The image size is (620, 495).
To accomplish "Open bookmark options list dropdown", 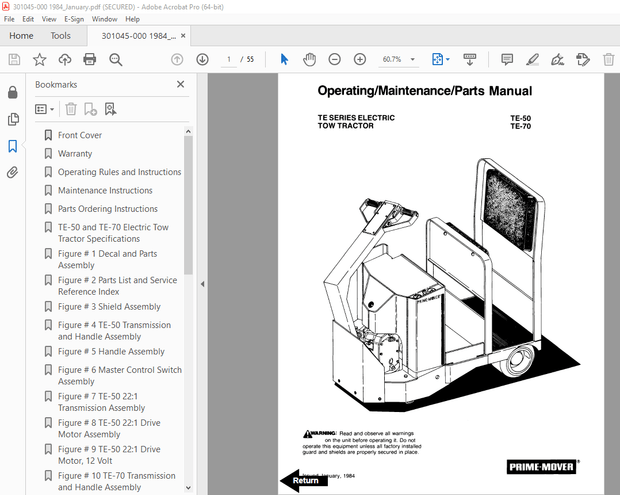I will pos(44,109).
